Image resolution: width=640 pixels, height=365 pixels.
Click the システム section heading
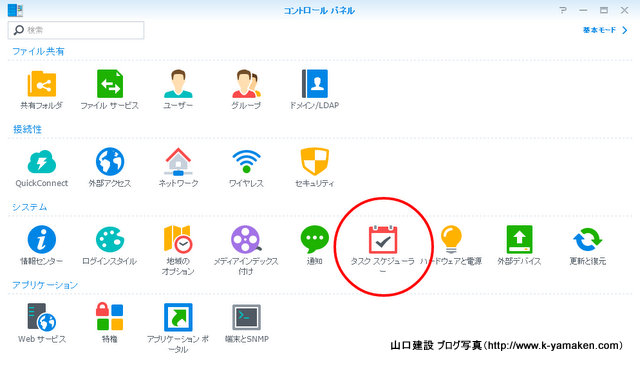point(29,207)
